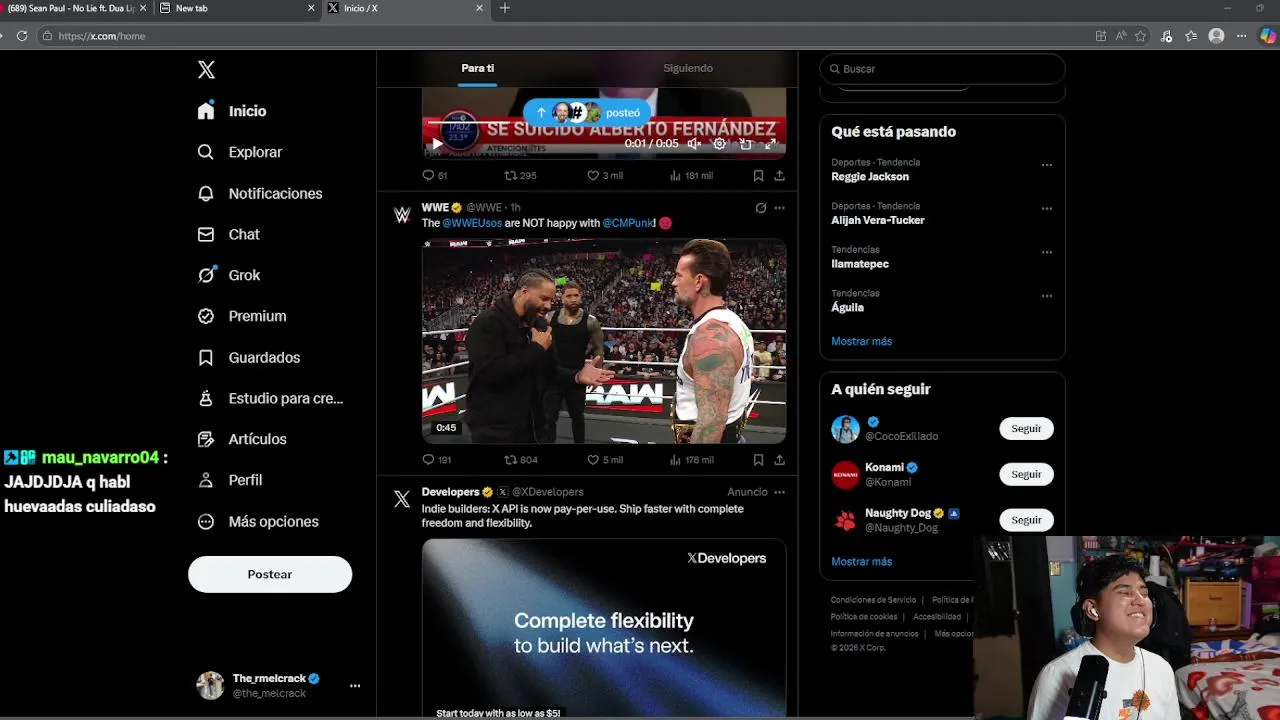Repost the post with 295 reposts
Screen dimensions: 1280x720
pyautogui.click(x=520, y=175)
